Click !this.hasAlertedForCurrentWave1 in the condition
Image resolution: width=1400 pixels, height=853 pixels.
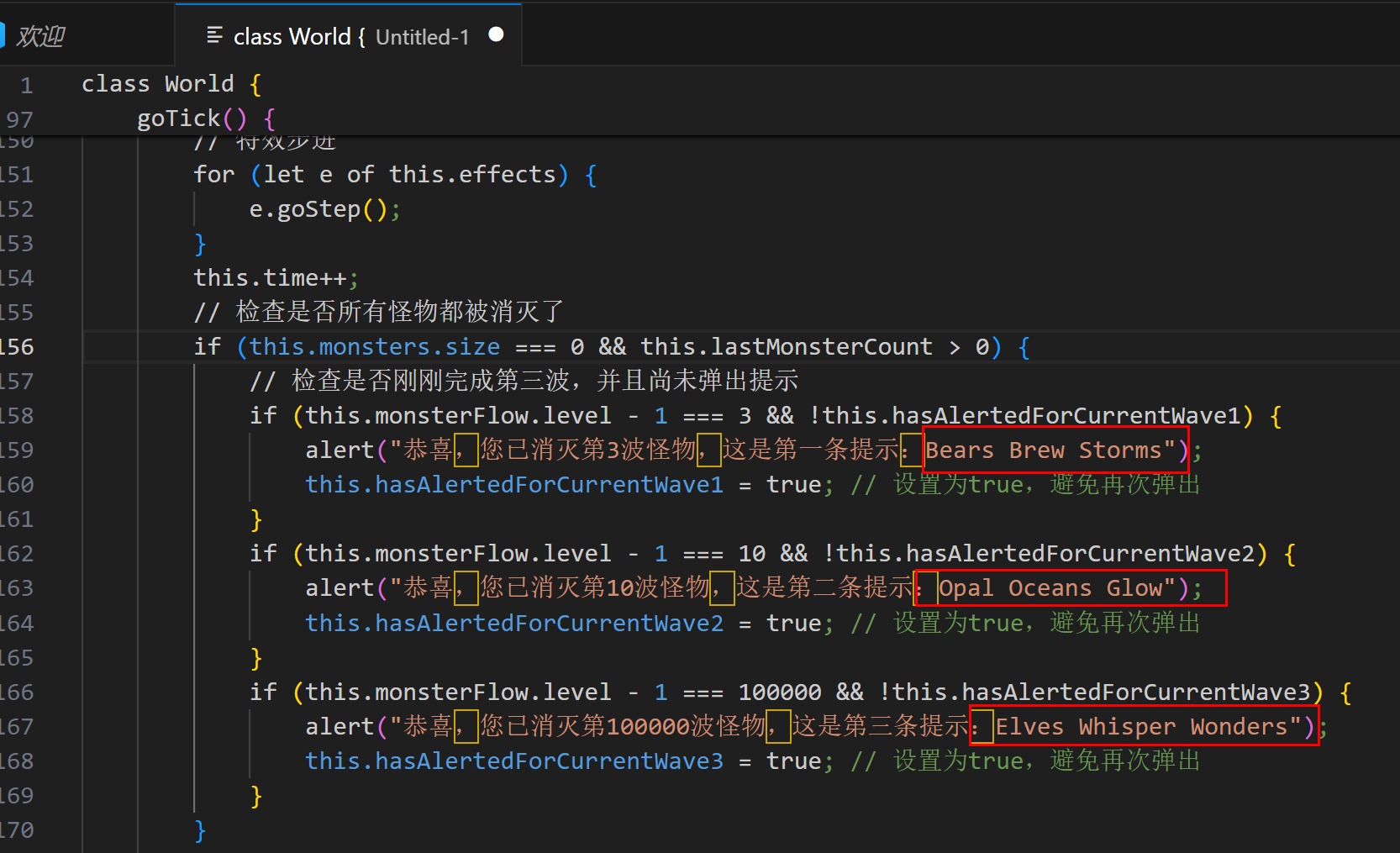click(1025, 416)
